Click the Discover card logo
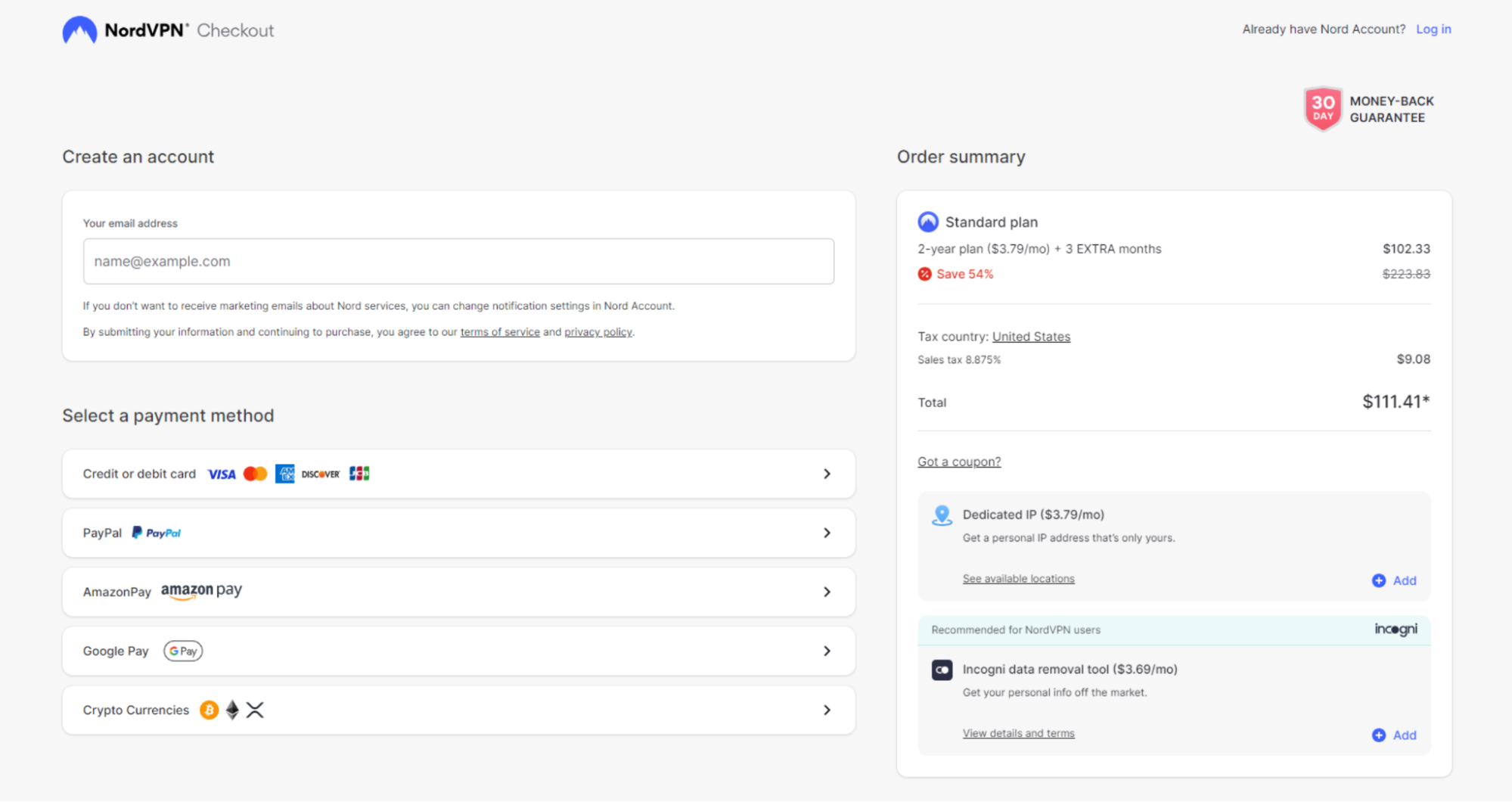This screenshot has width=1512, height=802. 321,474
